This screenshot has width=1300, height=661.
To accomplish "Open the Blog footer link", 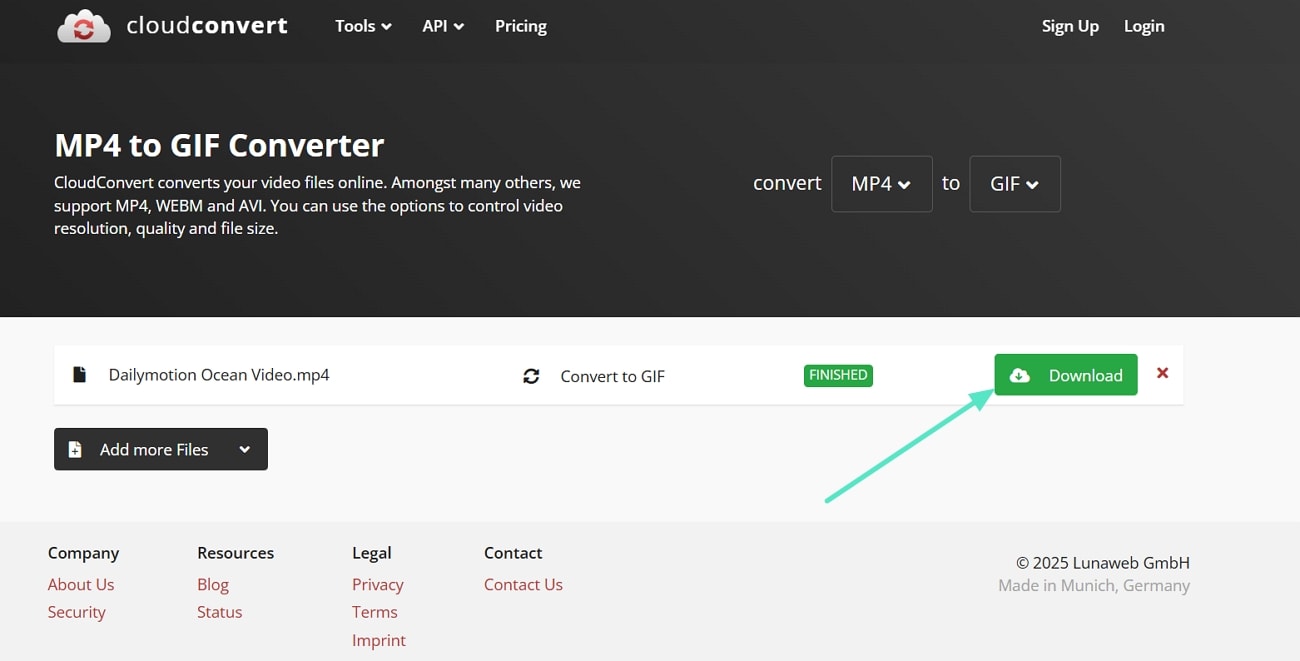I will pos(213,585).
